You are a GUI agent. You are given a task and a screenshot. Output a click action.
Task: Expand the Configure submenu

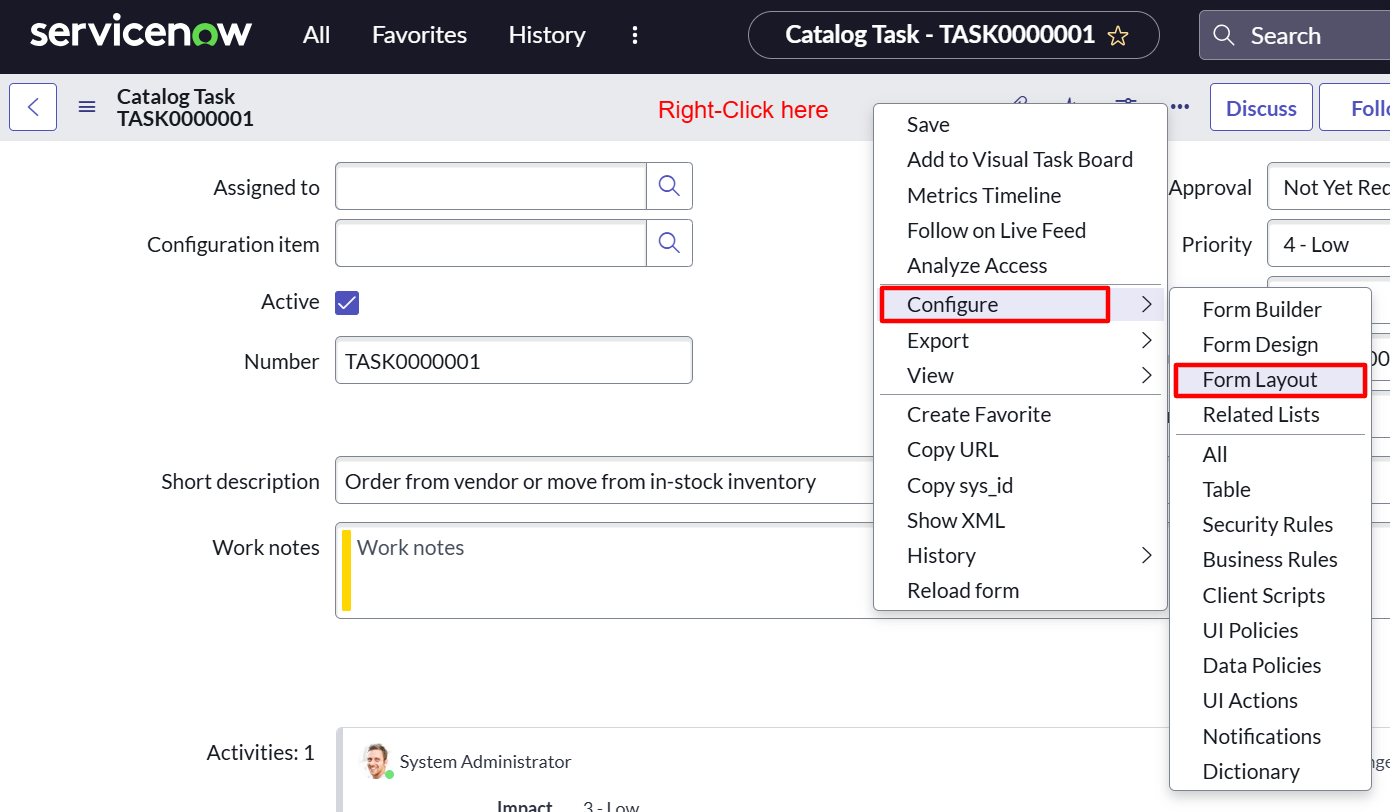tap(1020, 305)
